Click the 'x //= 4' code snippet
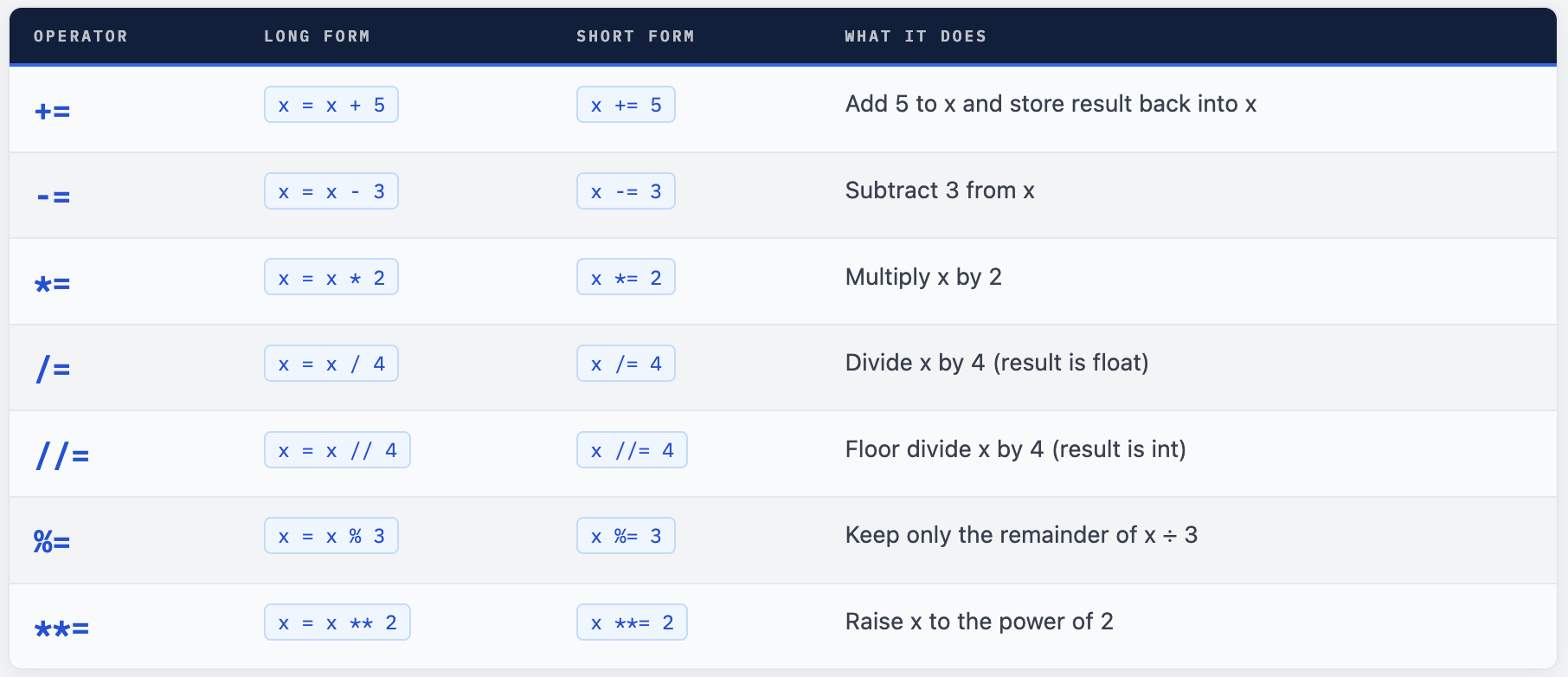The image size is (1568, 677). point(632,450)
